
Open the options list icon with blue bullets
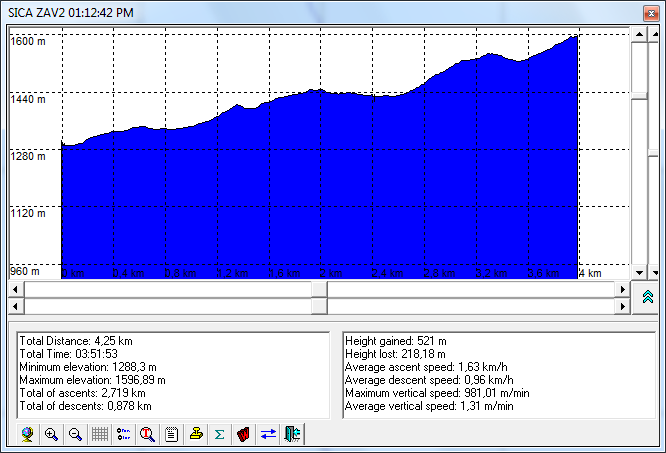point(124,434)
